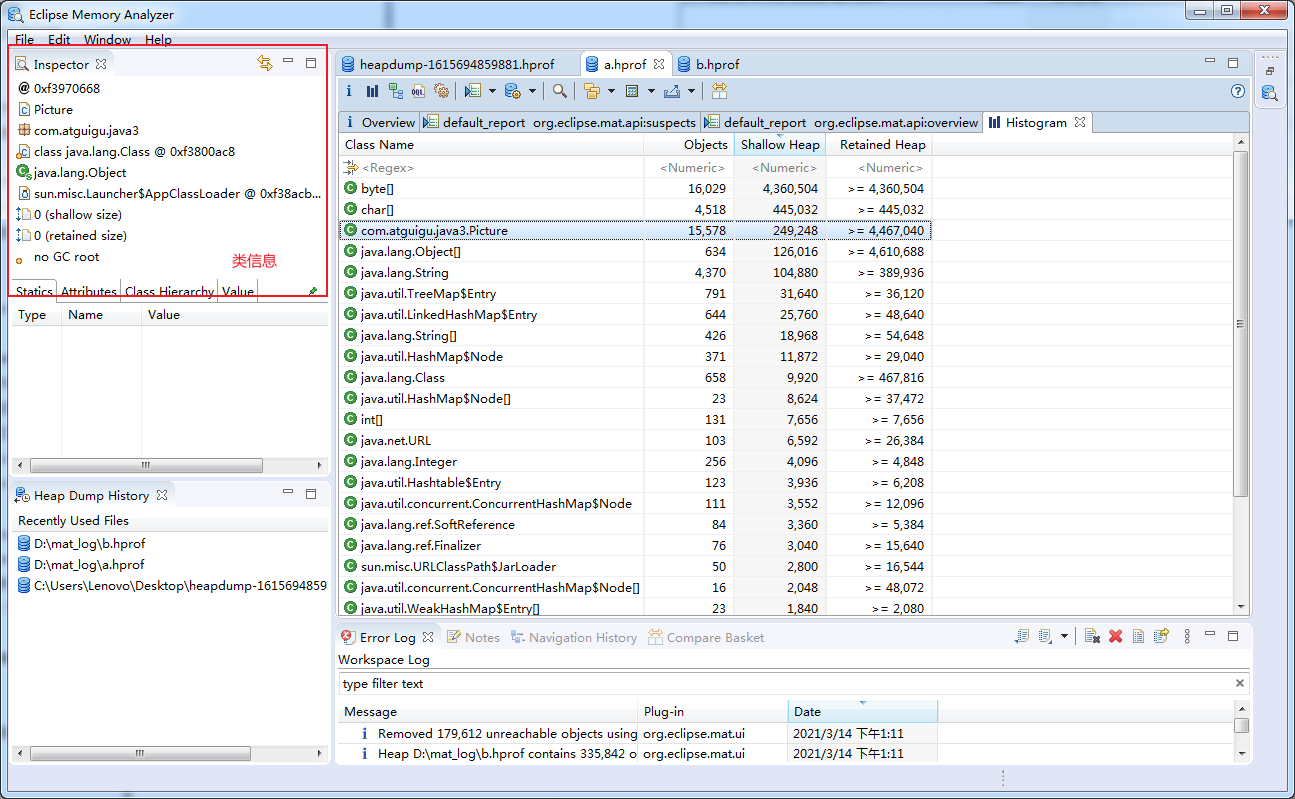
Task: Switch to the heapdump-1615694859881.hprof editor tab
Action: 456,64
